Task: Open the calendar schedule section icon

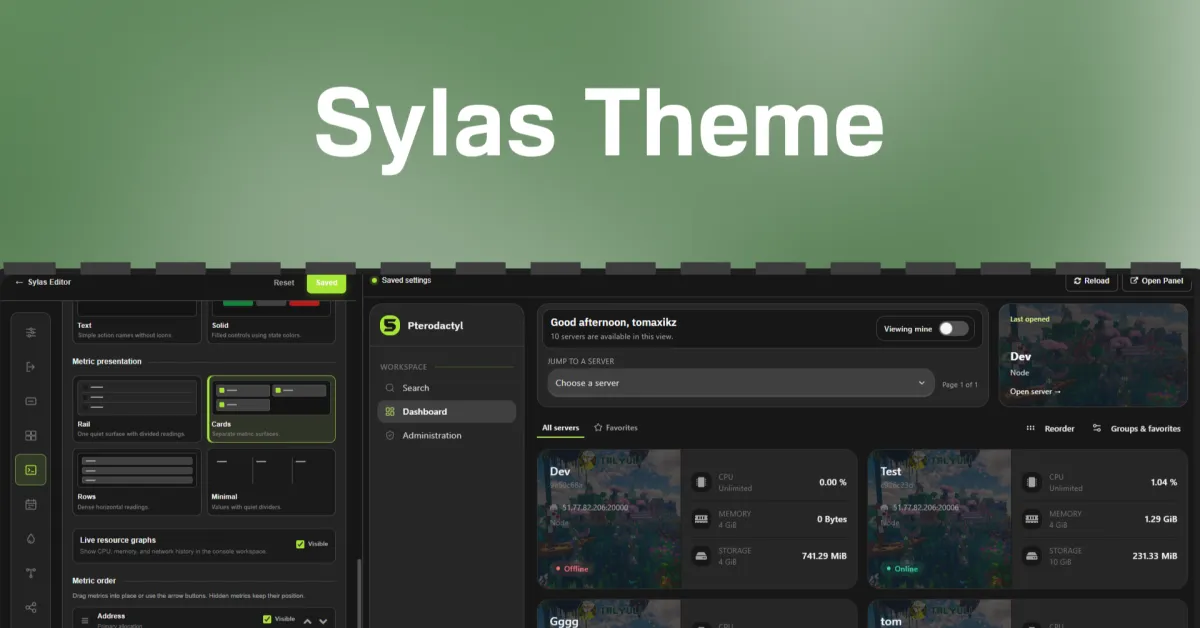Action: coord(31,505)
